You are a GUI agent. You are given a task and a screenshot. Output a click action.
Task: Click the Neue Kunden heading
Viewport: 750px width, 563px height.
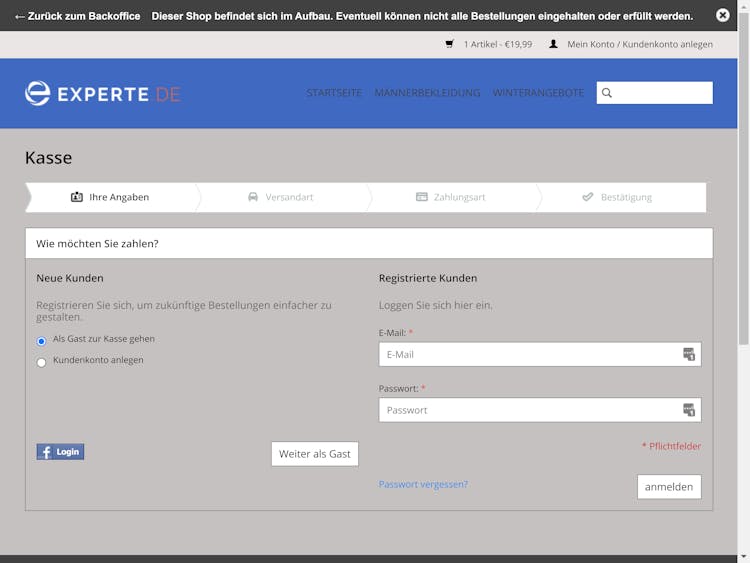coord(70,278)
